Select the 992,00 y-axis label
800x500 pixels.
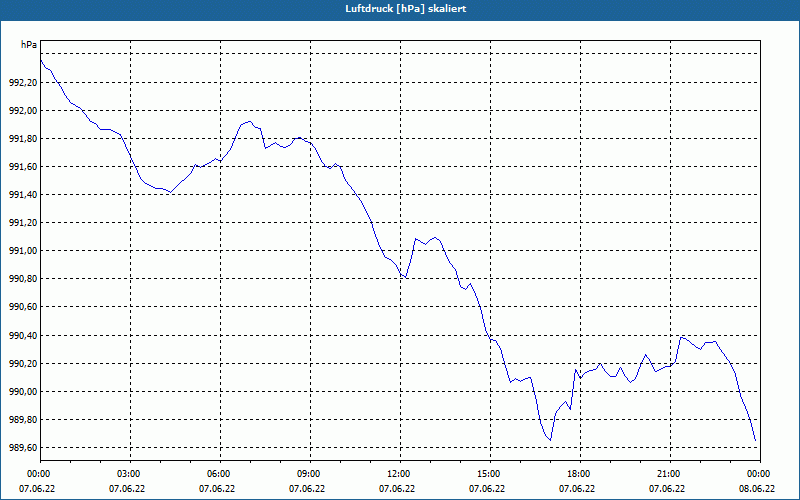[23, 111]
